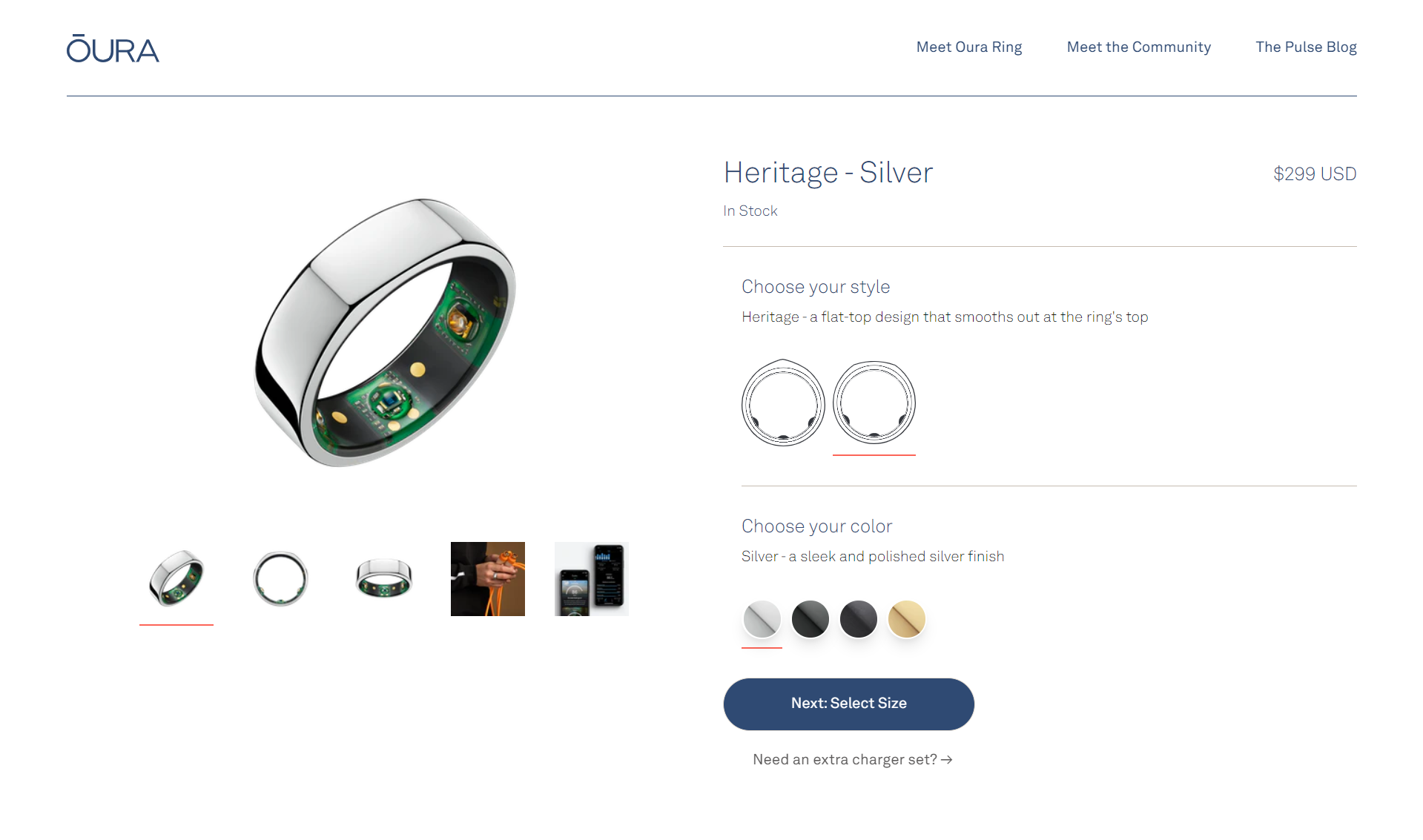This screenshot has height=840, width=1423.
Task: Click the main silver ring image
Action: tap(385, 333)
